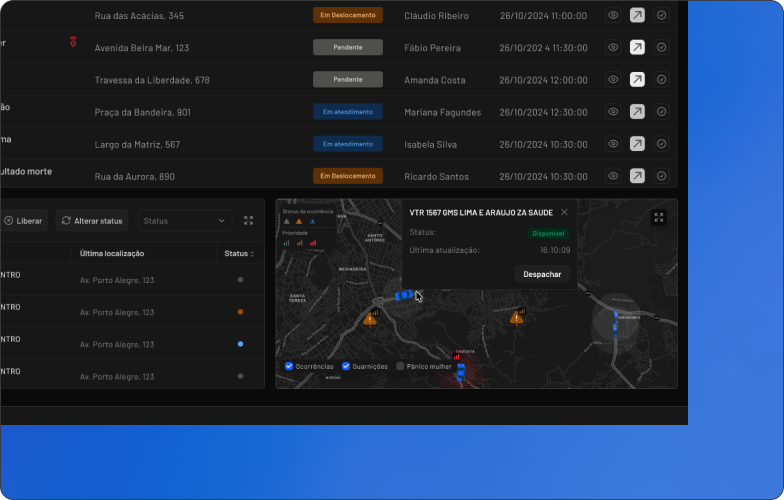This screenshot has height=500, width=784.
Task: Open the Status filter dropdown
Action: (185, 220)
